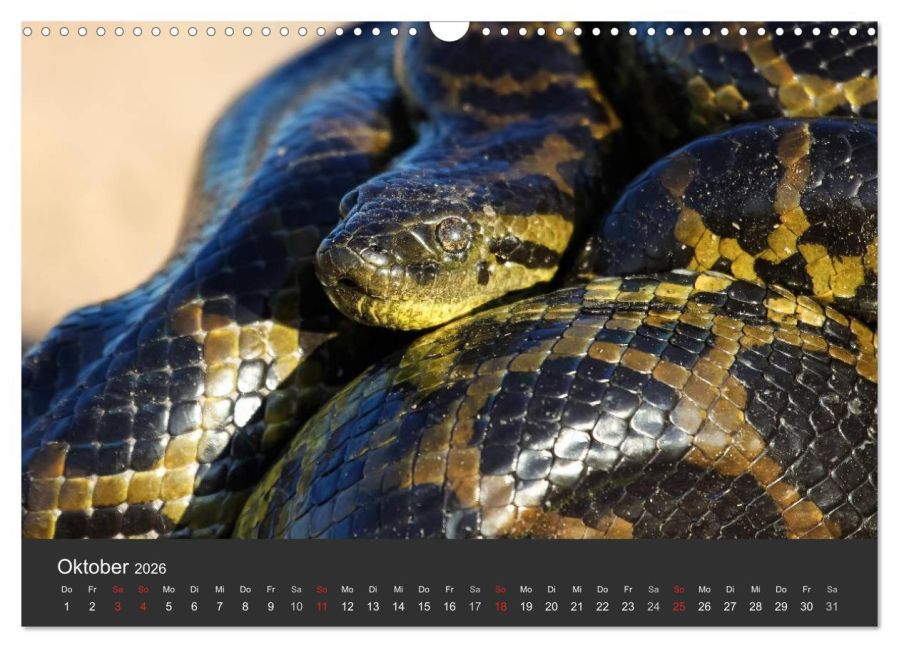This screenshot has height=648, width=899.
Task: Select date 19 in the calendar row
Action: pyautogui.click(x=526, y=607)
